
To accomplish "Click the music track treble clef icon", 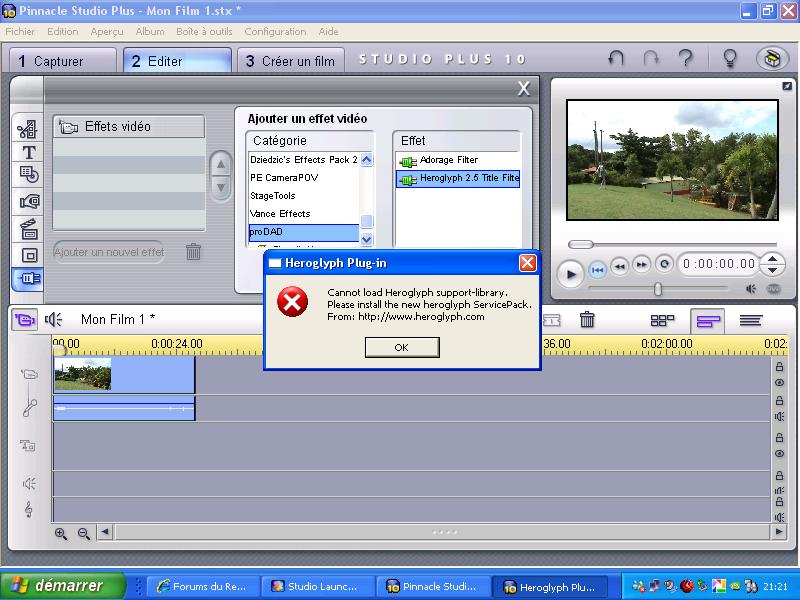I will click(29, 509).
